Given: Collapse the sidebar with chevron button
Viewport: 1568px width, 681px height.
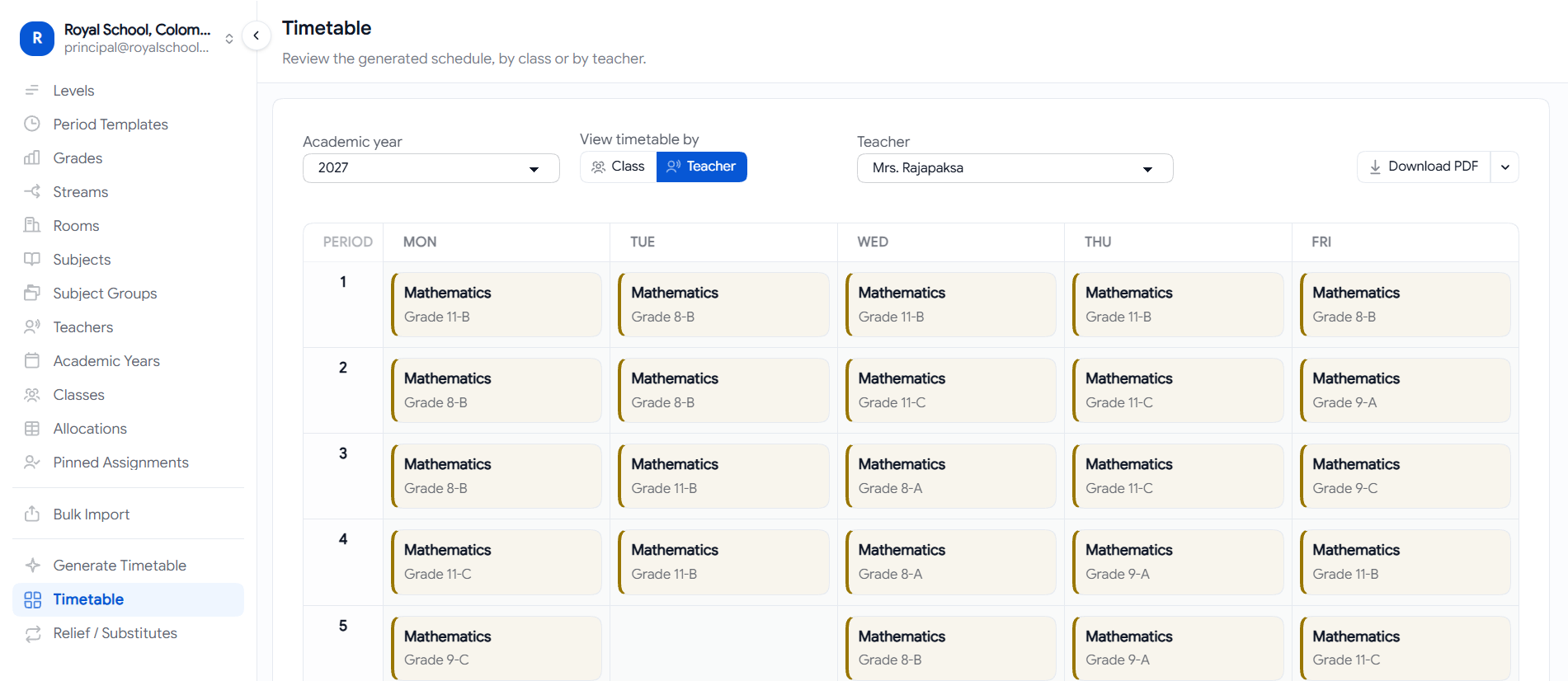Looking at the screenshot, I should click(x=257, y=35).
